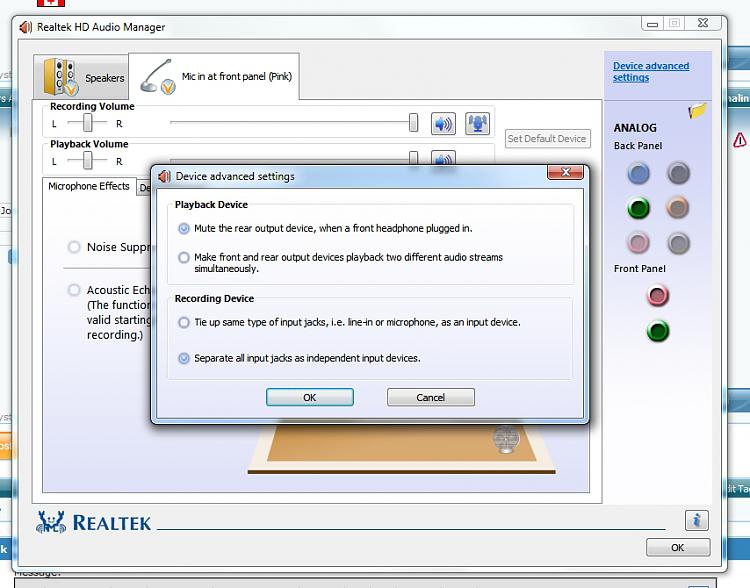Click the microphone image on room diagram

click(x=506, y=439)
